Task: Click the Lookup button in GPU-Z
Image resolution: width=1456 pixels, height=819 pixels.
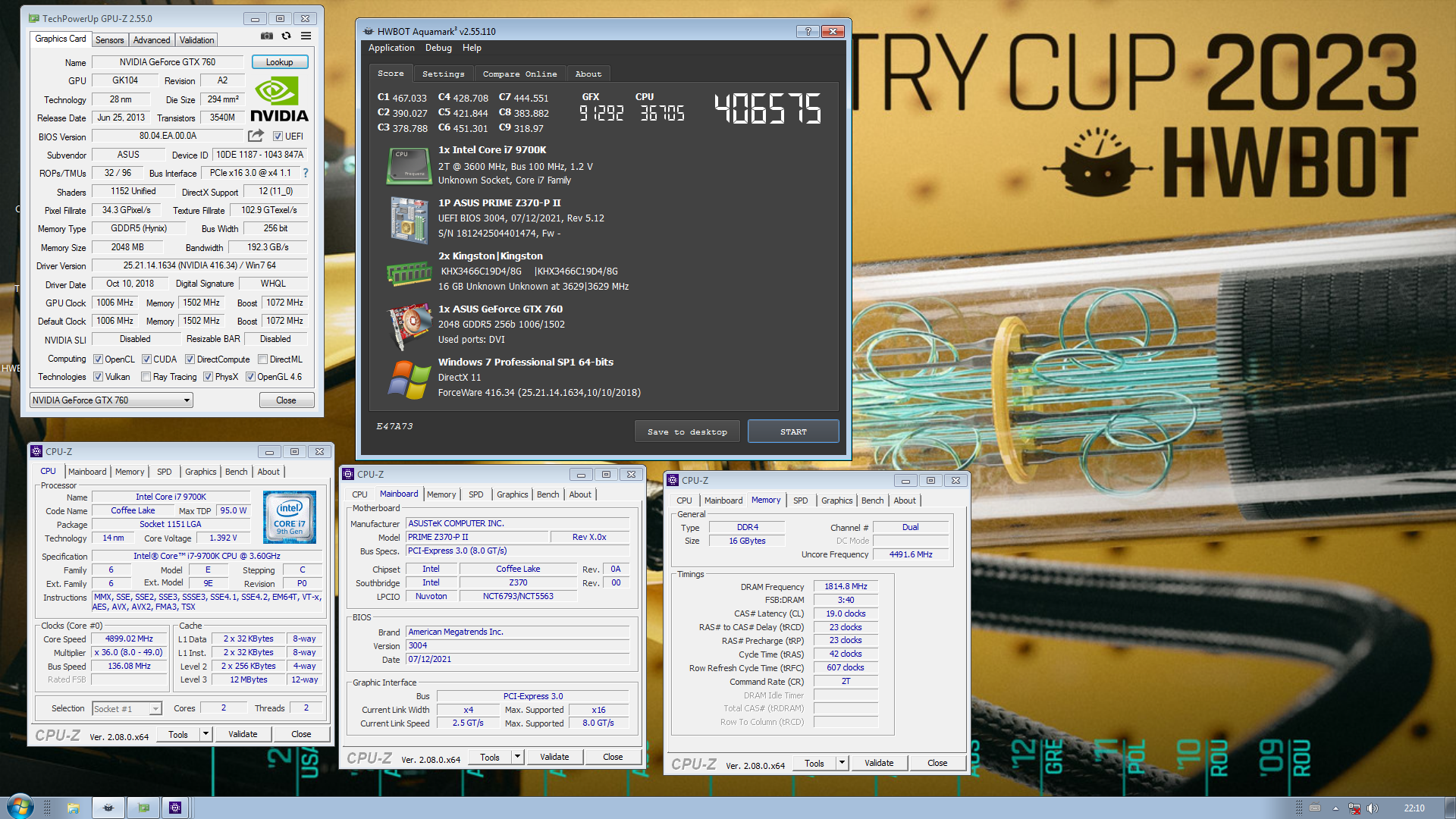Action: tap(279, 62)
